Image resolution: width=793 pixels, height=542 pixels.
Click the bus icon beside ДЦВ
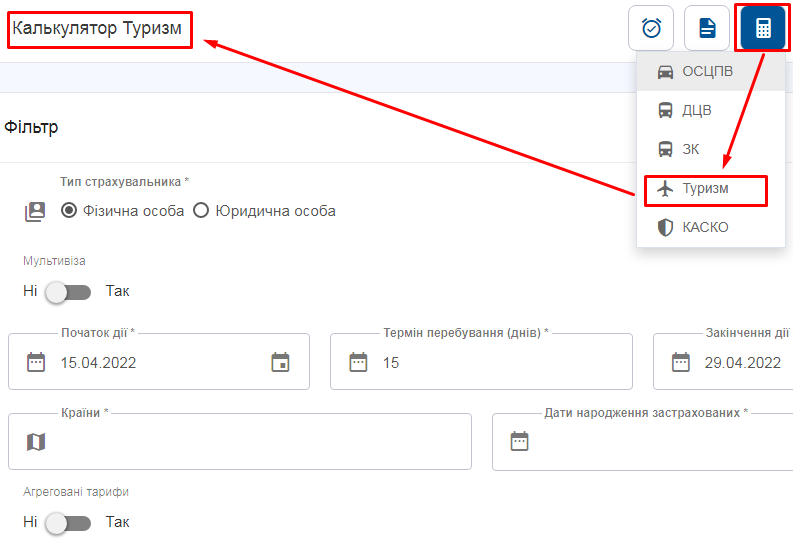click(665, 110)
